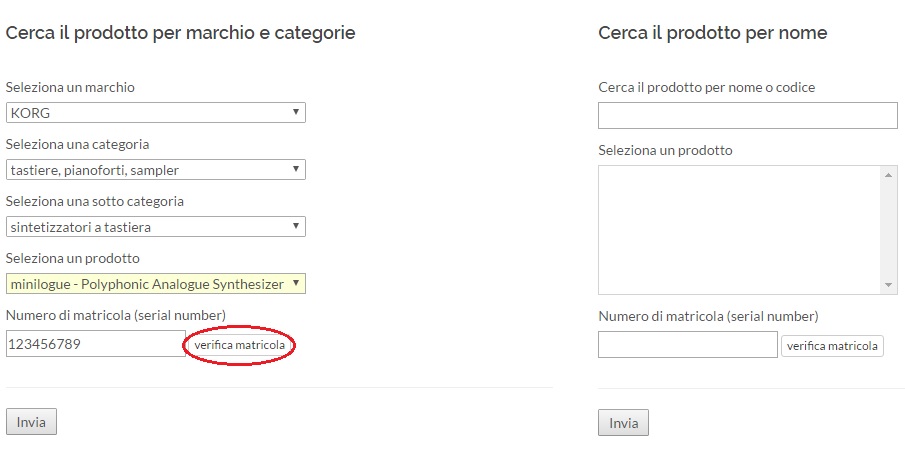The height and width of the screenshot is (463, 905).
Task: Click the Seleziona un marchio label
Action: pos(70,87)
